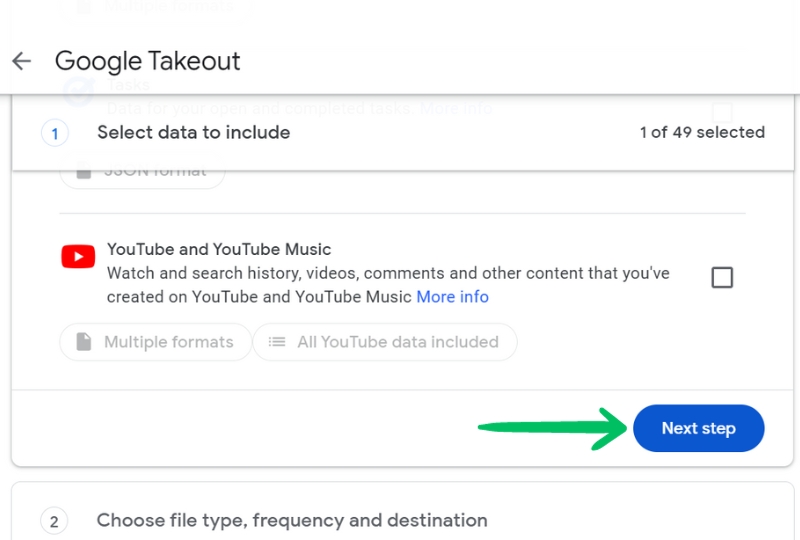Click the YouTube red play logo icon
The image size is (800, 540).
point(78,256)
